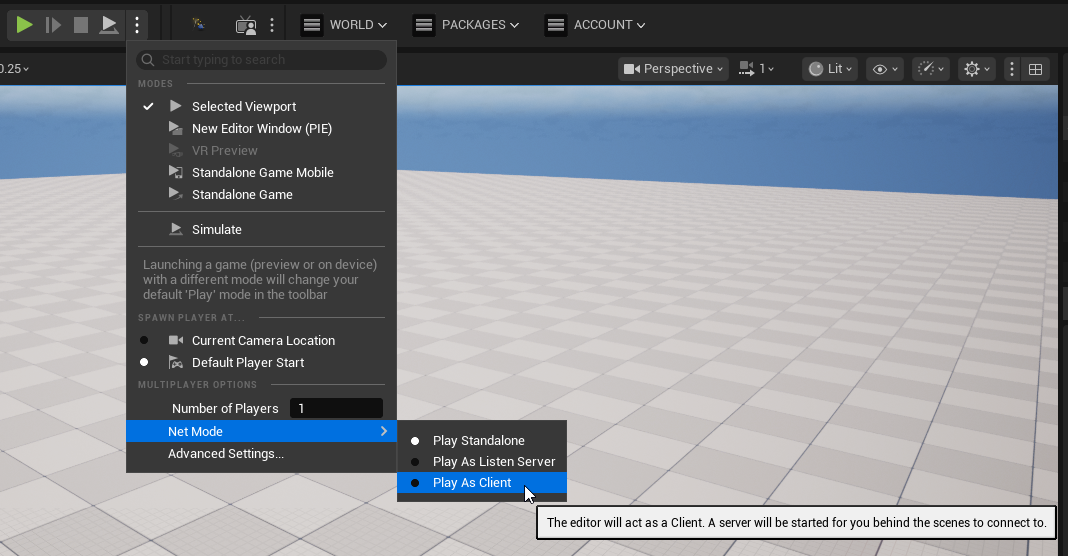The image size is (1068, 556).
Task: Click the Start typing to search field
Action: click(262, 60)
